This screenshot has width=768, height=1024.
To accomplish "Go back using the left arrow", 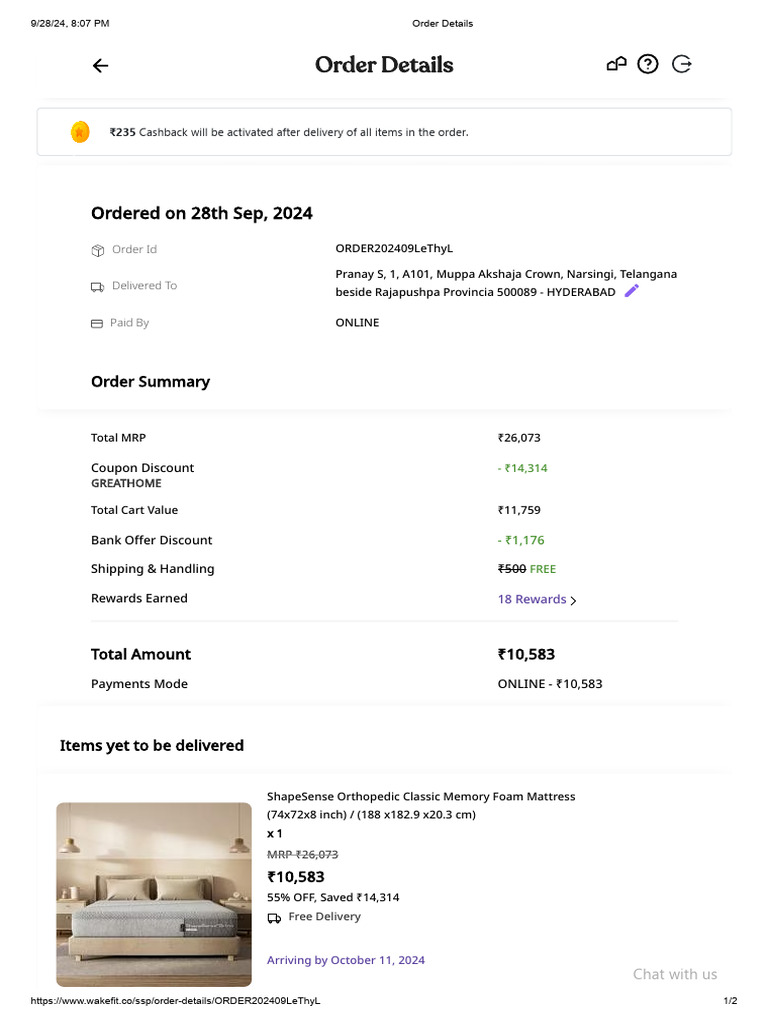I will (x=100, y=66).
